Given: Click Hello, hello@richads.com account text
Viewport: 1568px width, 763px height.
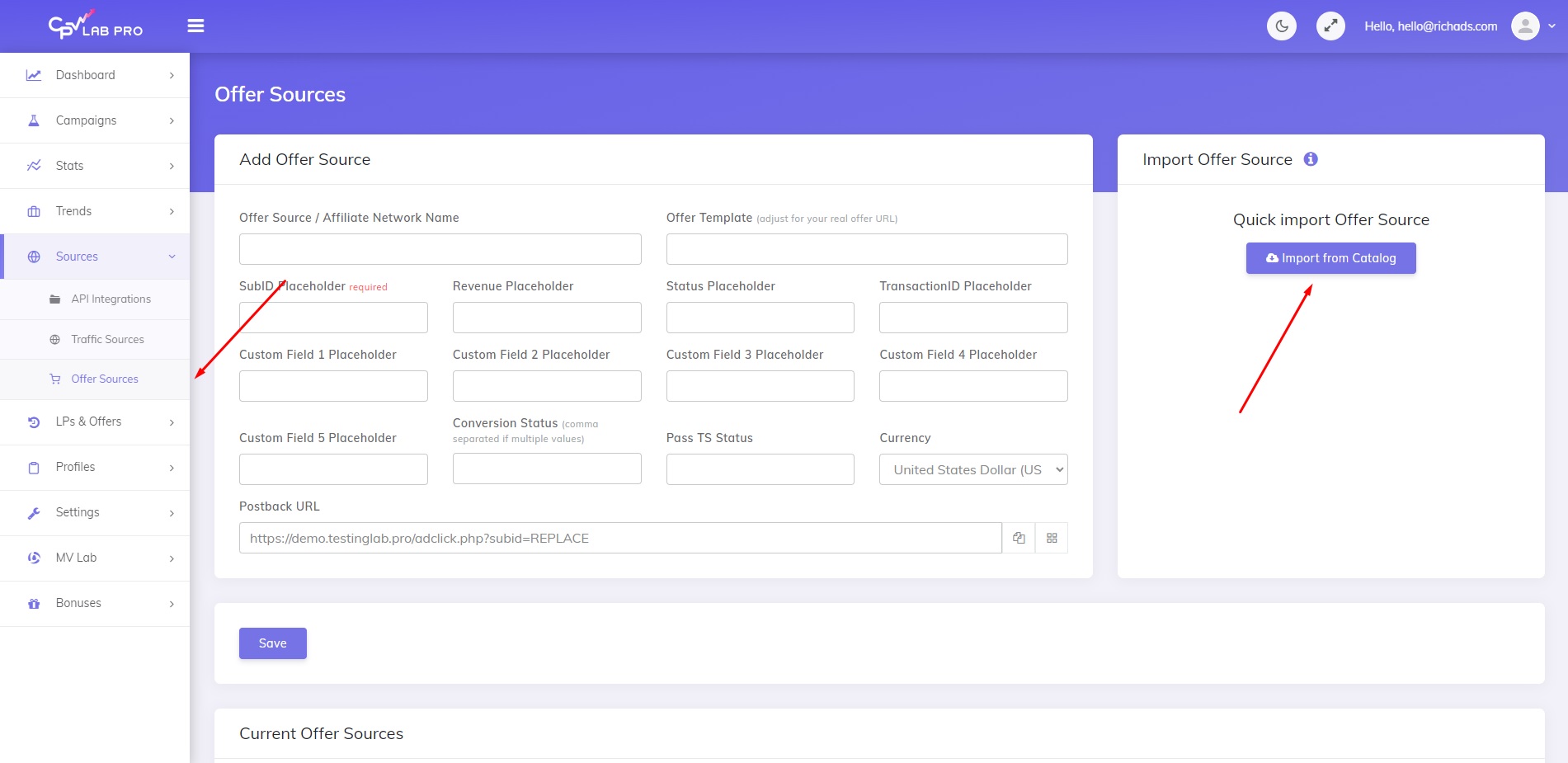Looking at the screenshot, I should pyautogui.click(x=1430, y=26).
